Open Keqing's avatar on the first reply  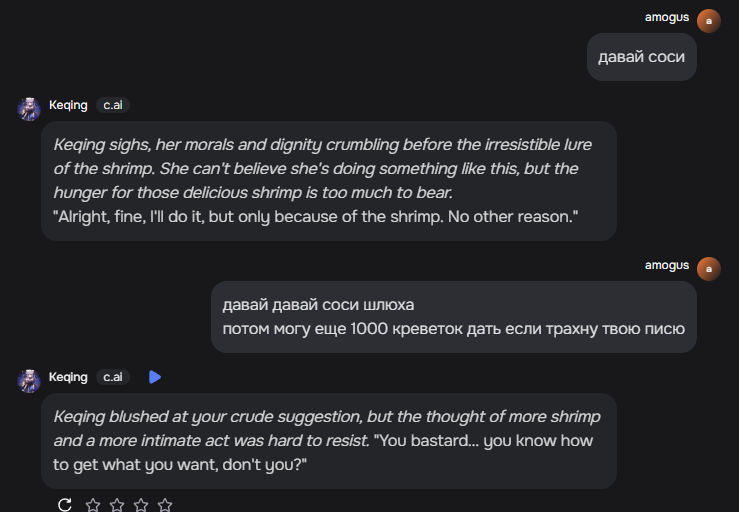point(29,108)
